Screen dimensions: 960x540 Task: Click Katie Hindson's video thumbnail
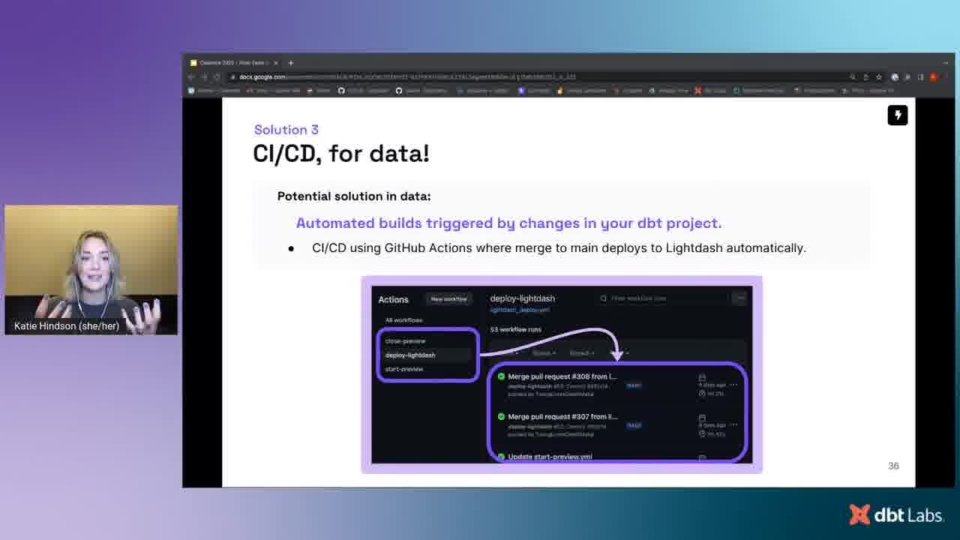click(x=91, y=270)
